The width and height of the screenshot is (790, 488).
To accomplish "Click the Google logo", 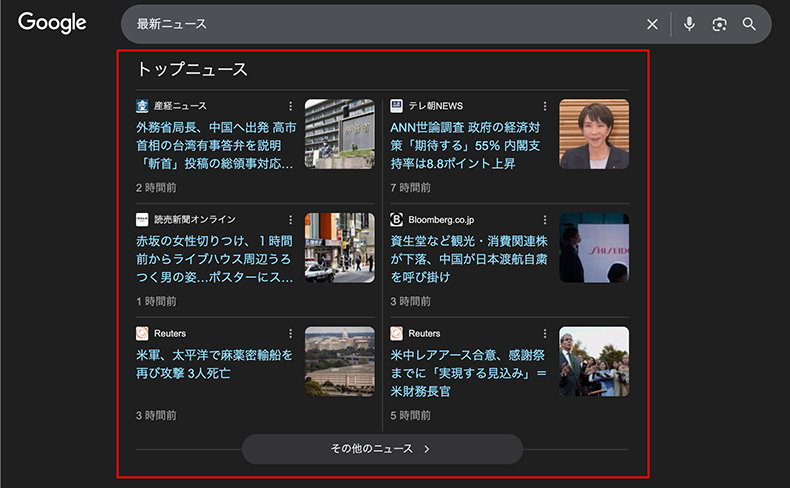I will [x=52, y=23].
